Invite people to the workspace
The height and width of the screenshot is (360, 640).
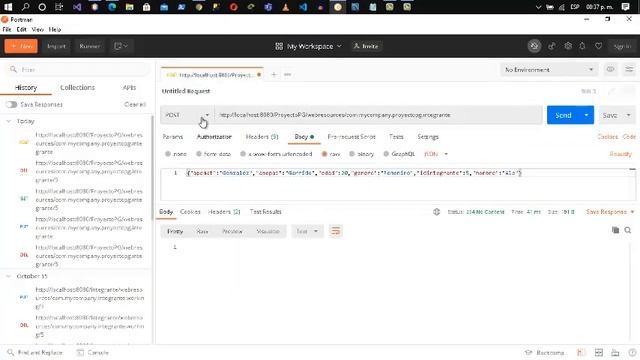[x=366, y=46]
